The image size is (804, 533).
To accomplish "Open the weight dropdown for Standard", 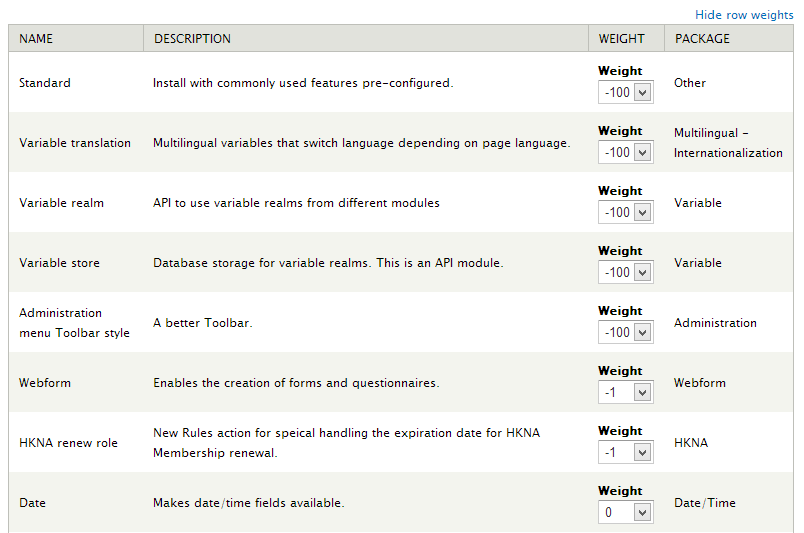I will [625, 92].
